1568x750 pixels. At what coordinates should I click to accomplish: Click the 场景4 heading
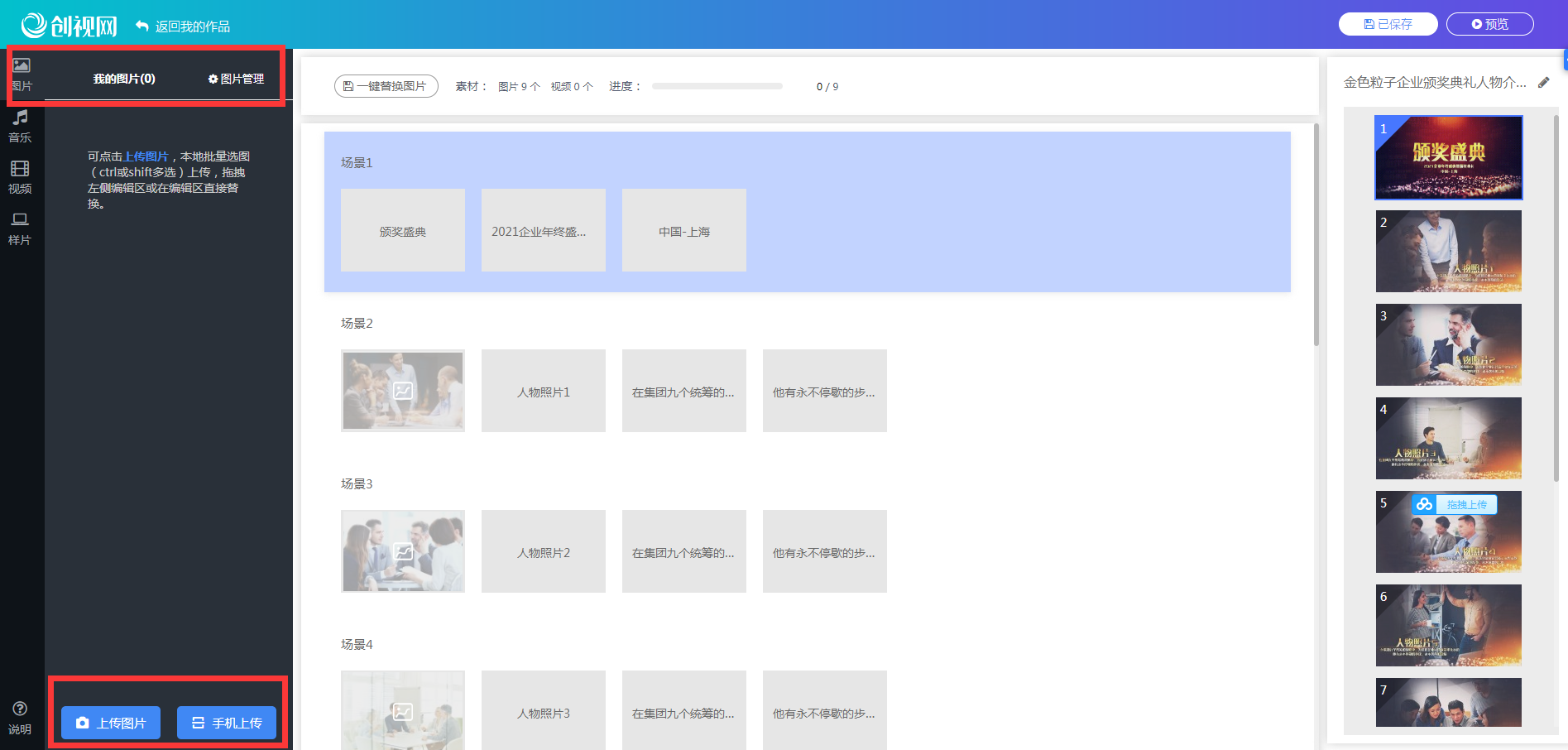coord(357,645)
